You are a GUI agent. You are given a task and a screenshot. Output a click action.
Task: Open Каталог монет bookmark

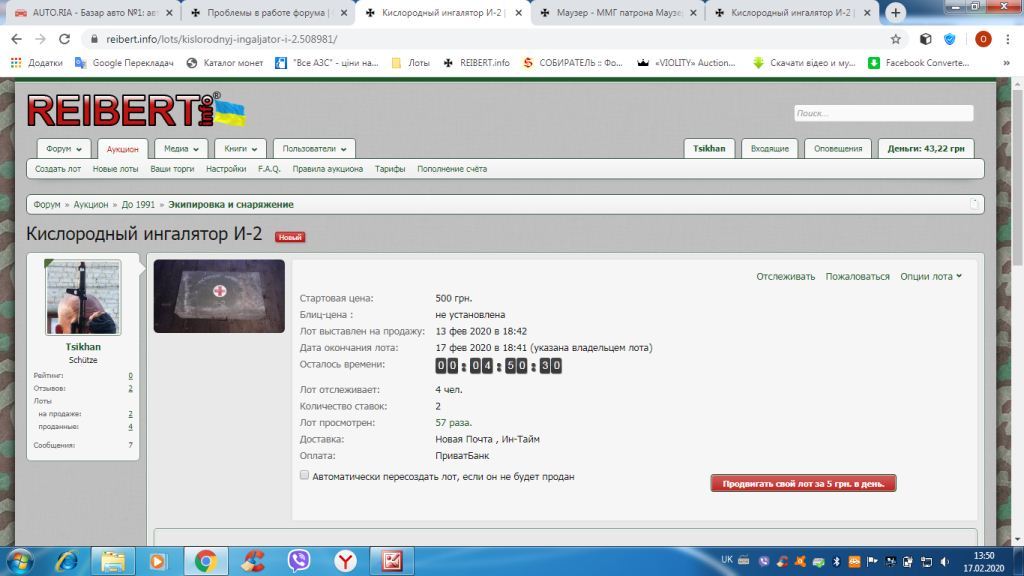click(225, 63)
